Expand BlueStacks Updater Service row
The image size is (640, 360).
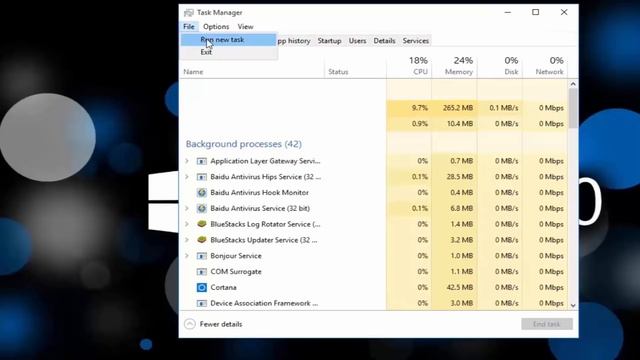tap(187, 240)
